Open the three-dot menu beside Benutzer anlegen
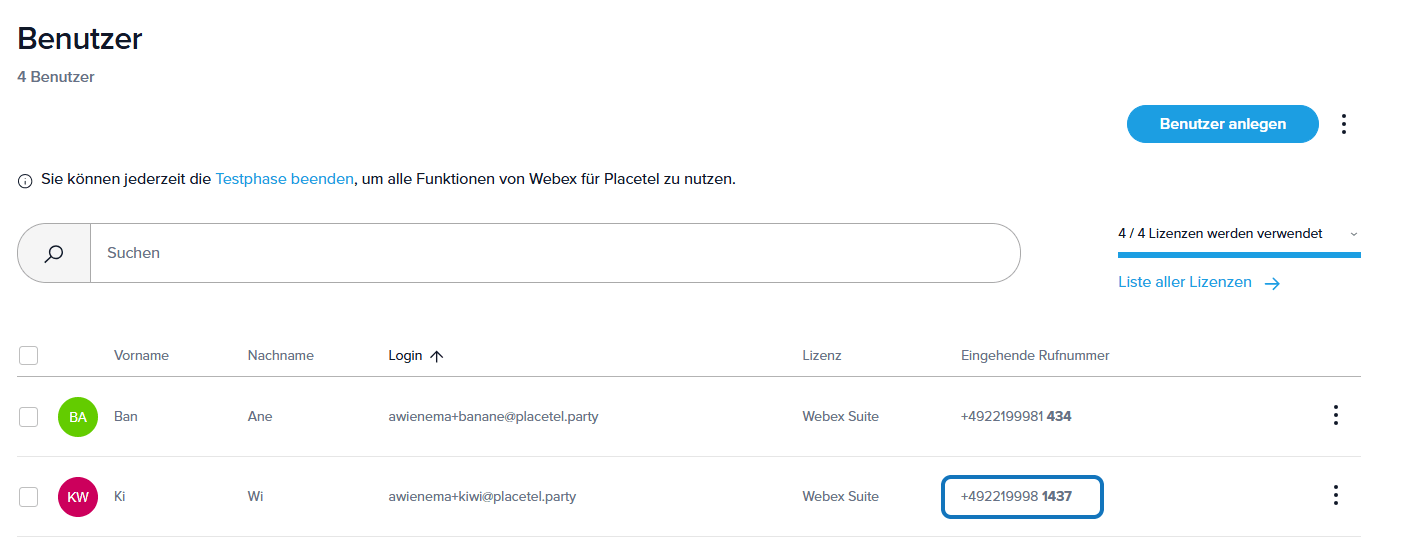This screenshot has height=551, width=1408. click(1344, 124)
